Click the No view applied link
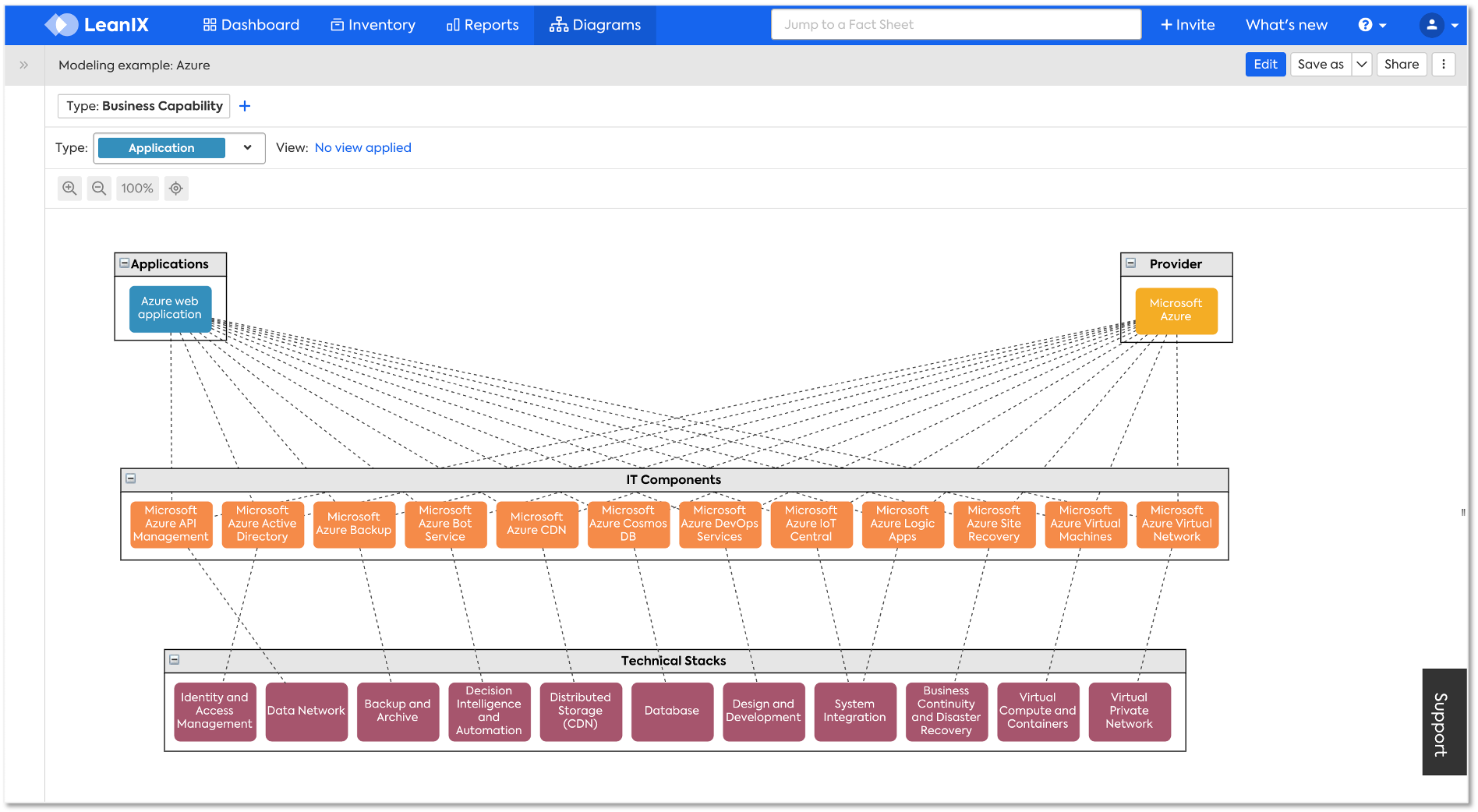 363,148
